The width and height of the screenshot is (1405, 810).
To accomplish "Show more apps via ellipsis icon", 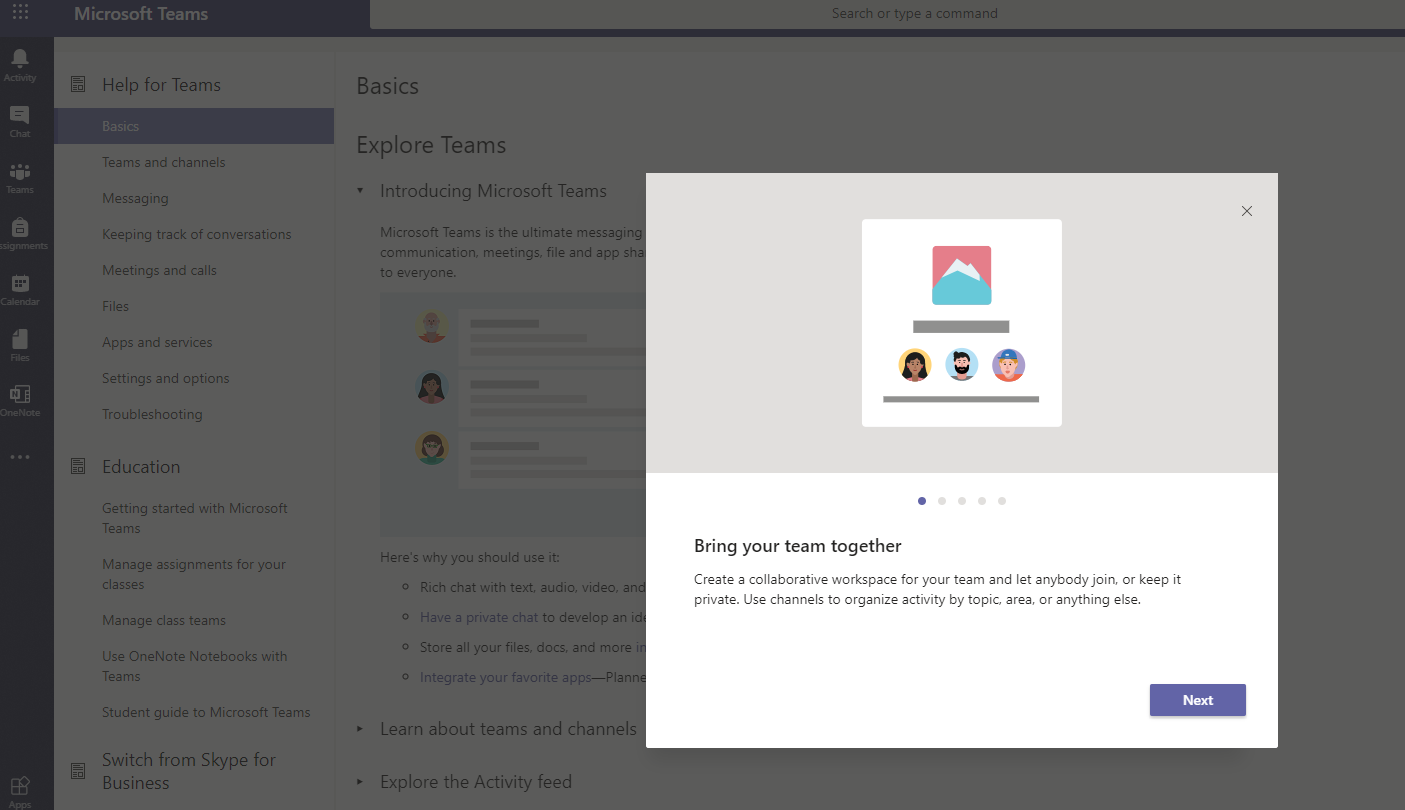I will point(20,457).
